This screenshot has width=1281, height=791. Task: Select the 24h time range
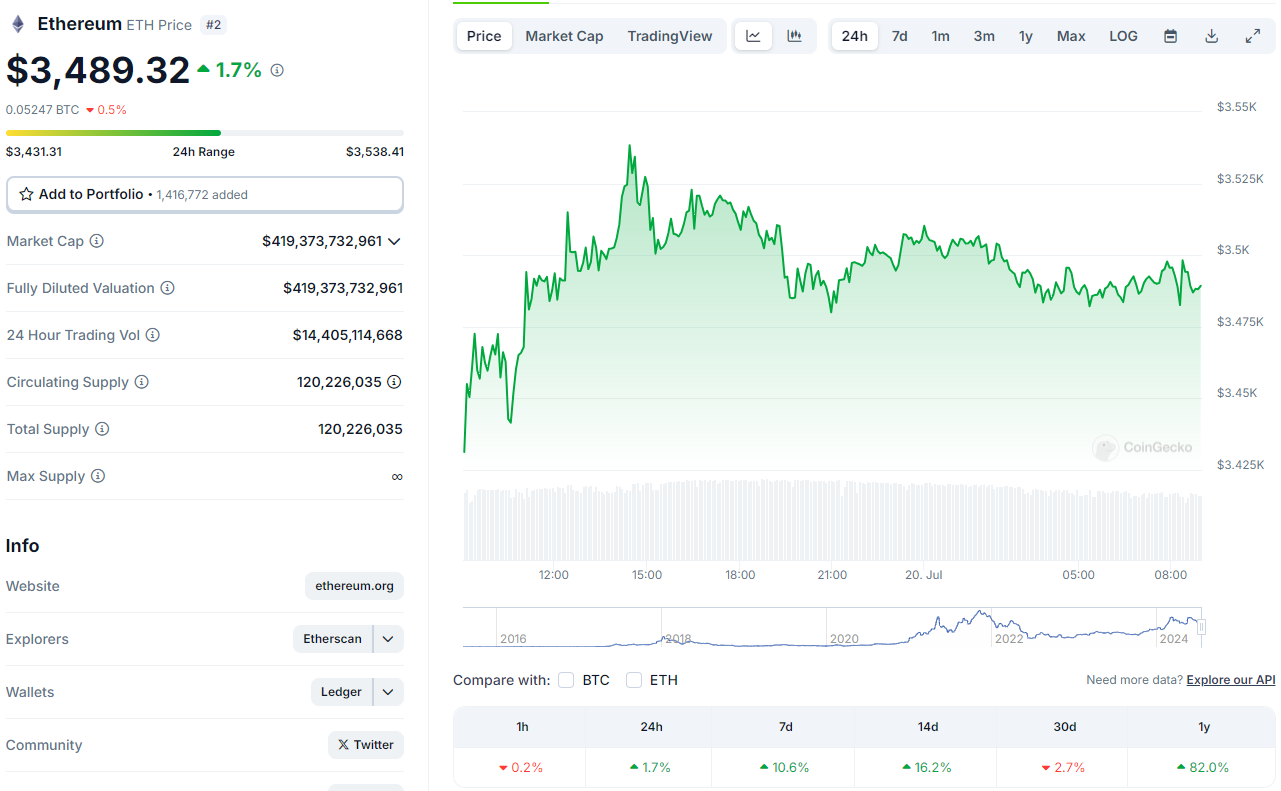point(855,36)
